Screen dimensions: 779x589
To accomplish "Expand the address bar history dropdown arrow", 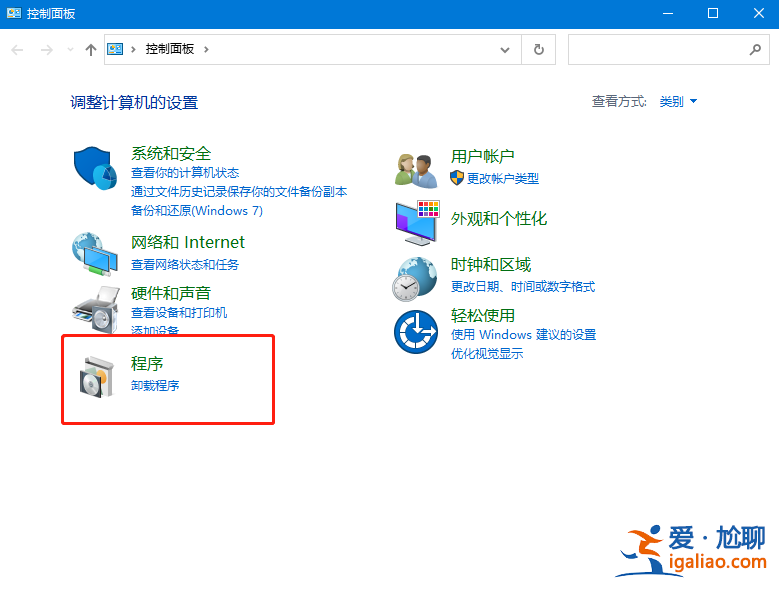I will coord(507,49).
